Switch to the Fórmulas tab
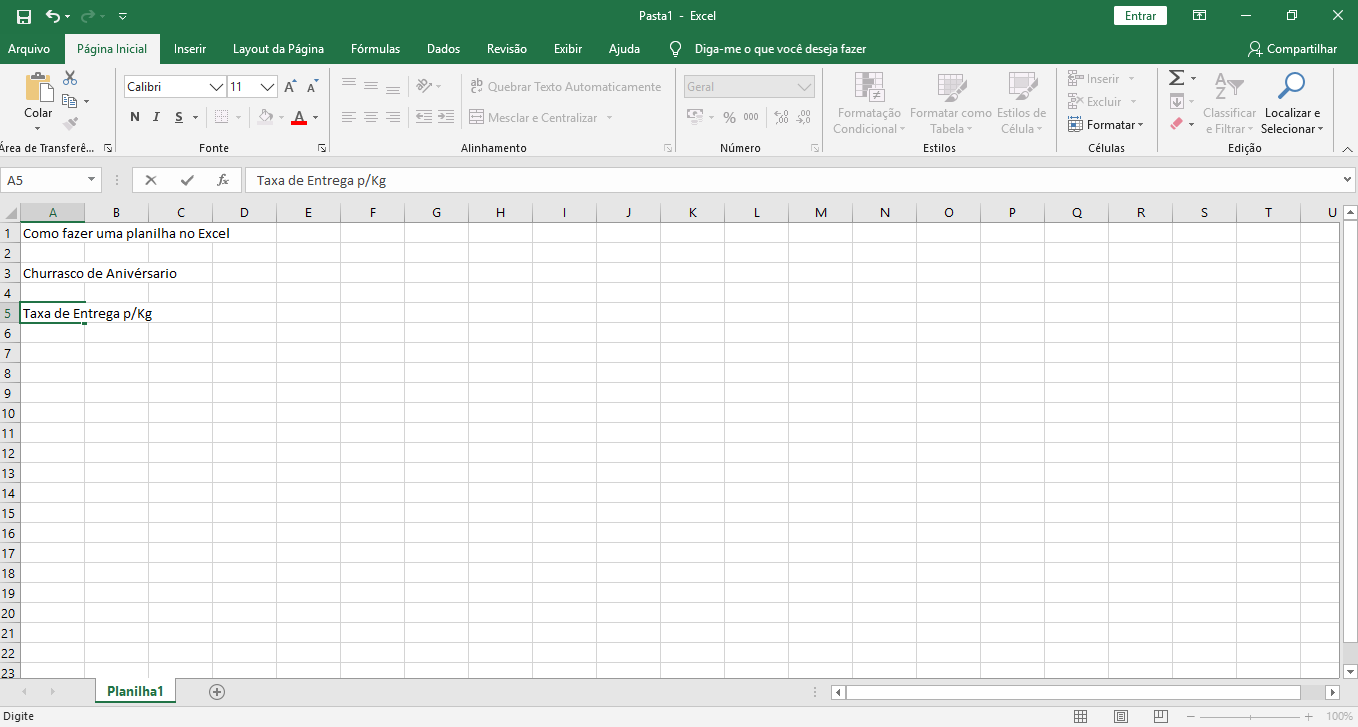The width and height of the screenshot is (1358, 727). 375,49
